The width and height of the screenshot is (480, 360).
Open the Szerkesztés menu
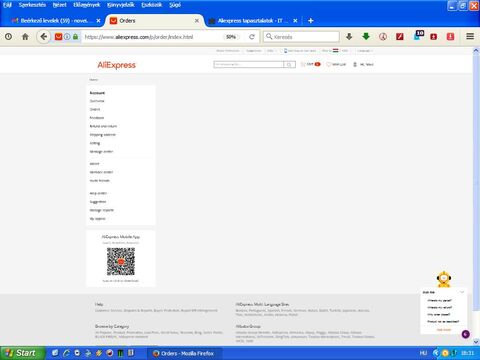[x=32, y=5]
